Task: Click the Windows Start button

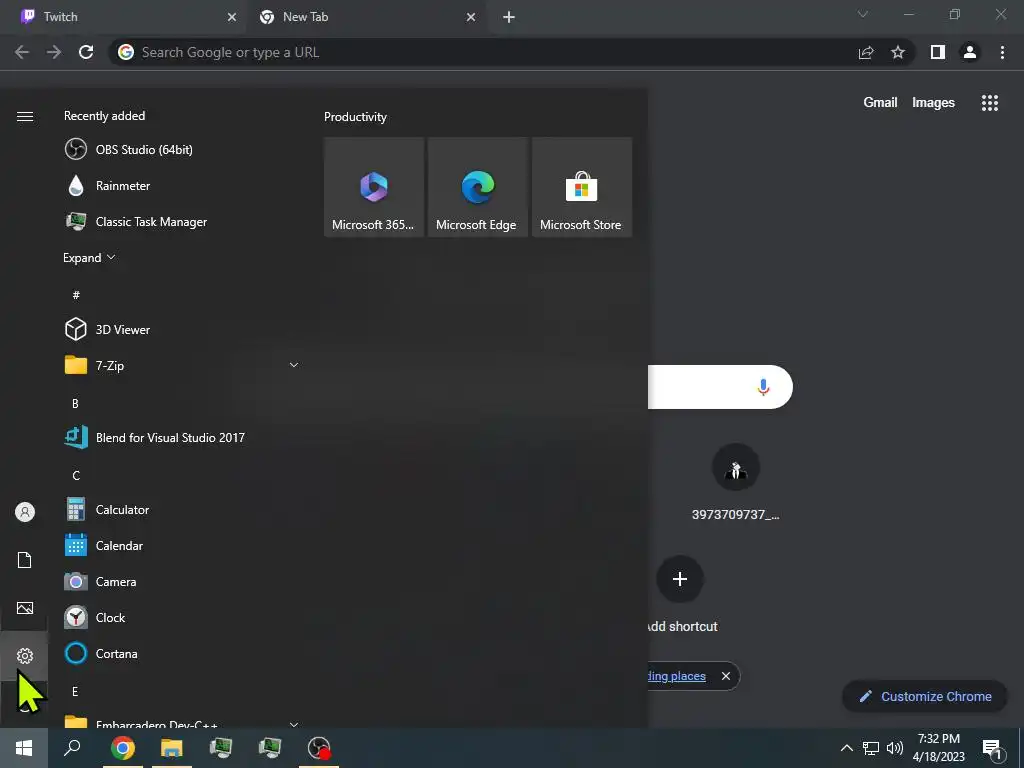Action: pos(24,748)
